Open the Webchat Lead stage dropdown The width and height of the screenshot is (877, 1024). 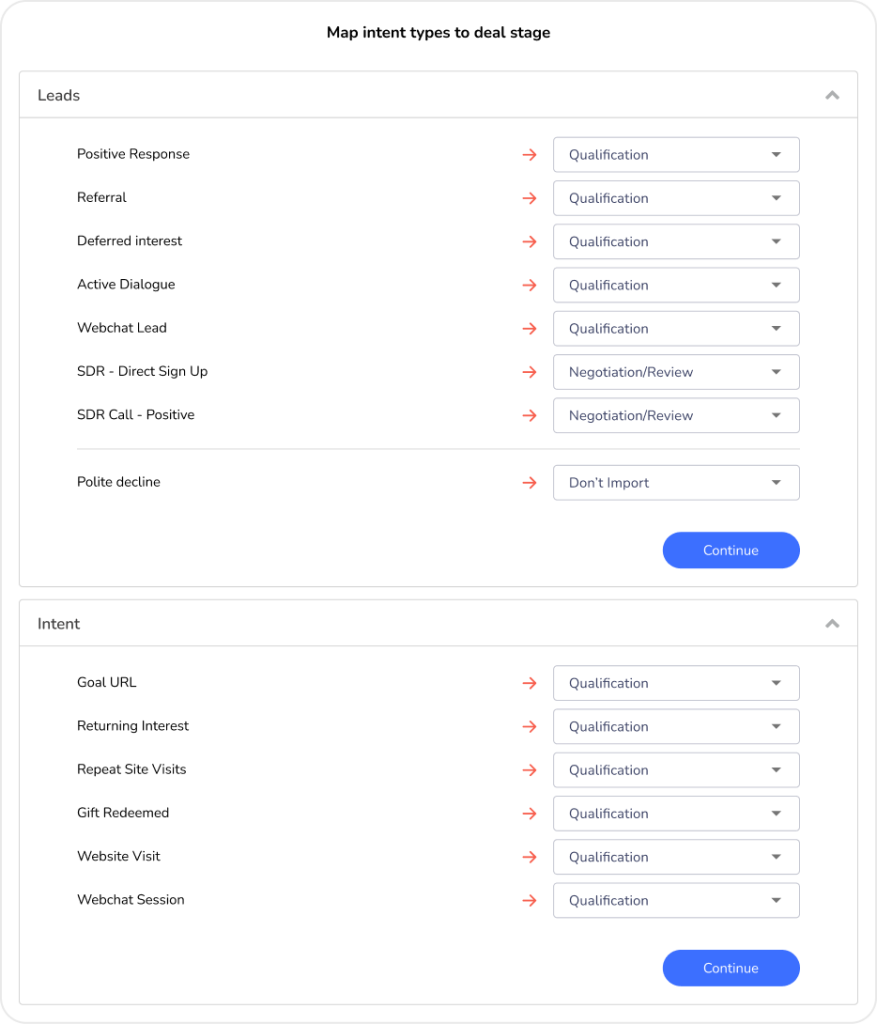(x=676, y=329)
